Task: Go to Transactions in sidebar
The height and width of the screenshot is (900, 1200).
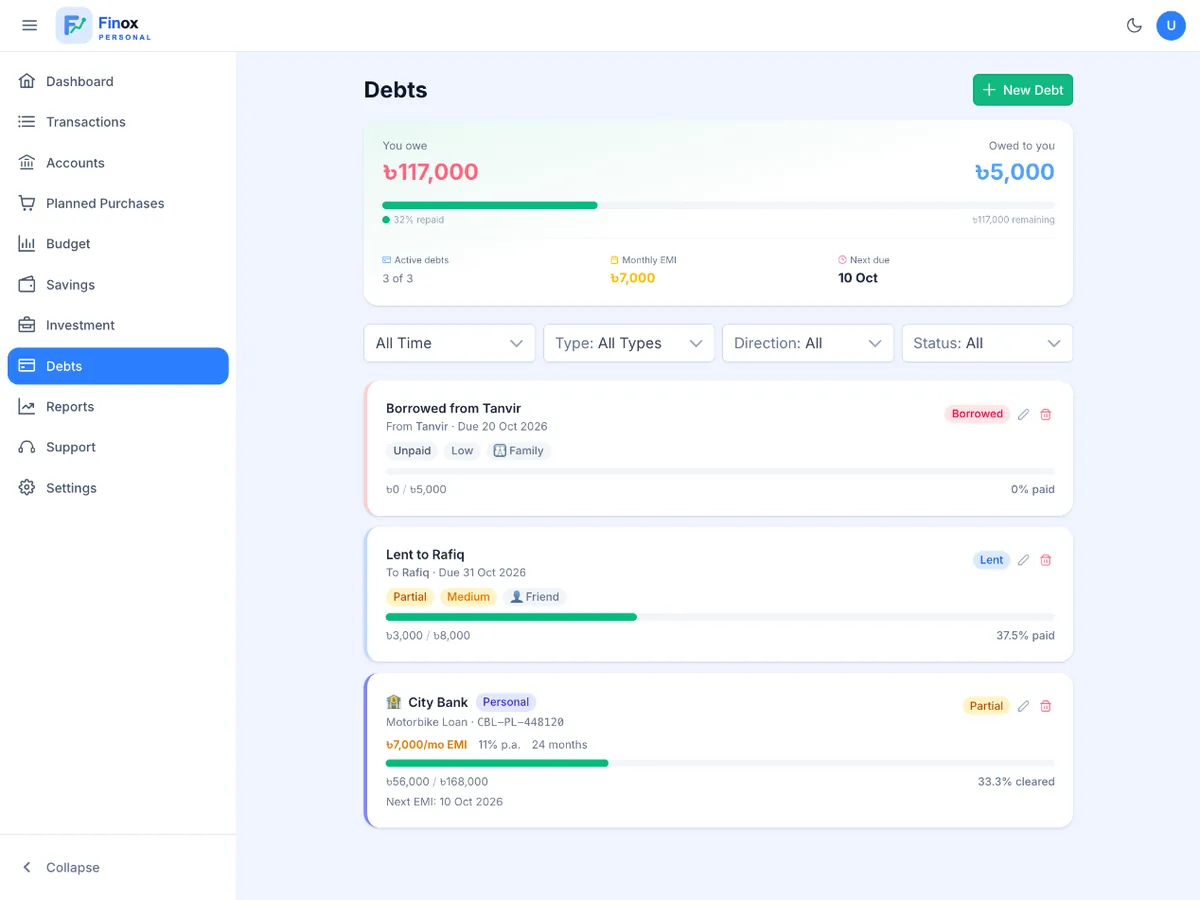Action: (x=118, y=122)
